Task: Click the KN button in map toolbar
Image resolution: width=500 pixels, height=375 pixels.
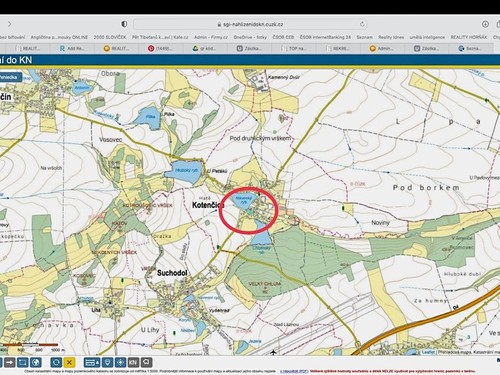Action: (133, 362)
